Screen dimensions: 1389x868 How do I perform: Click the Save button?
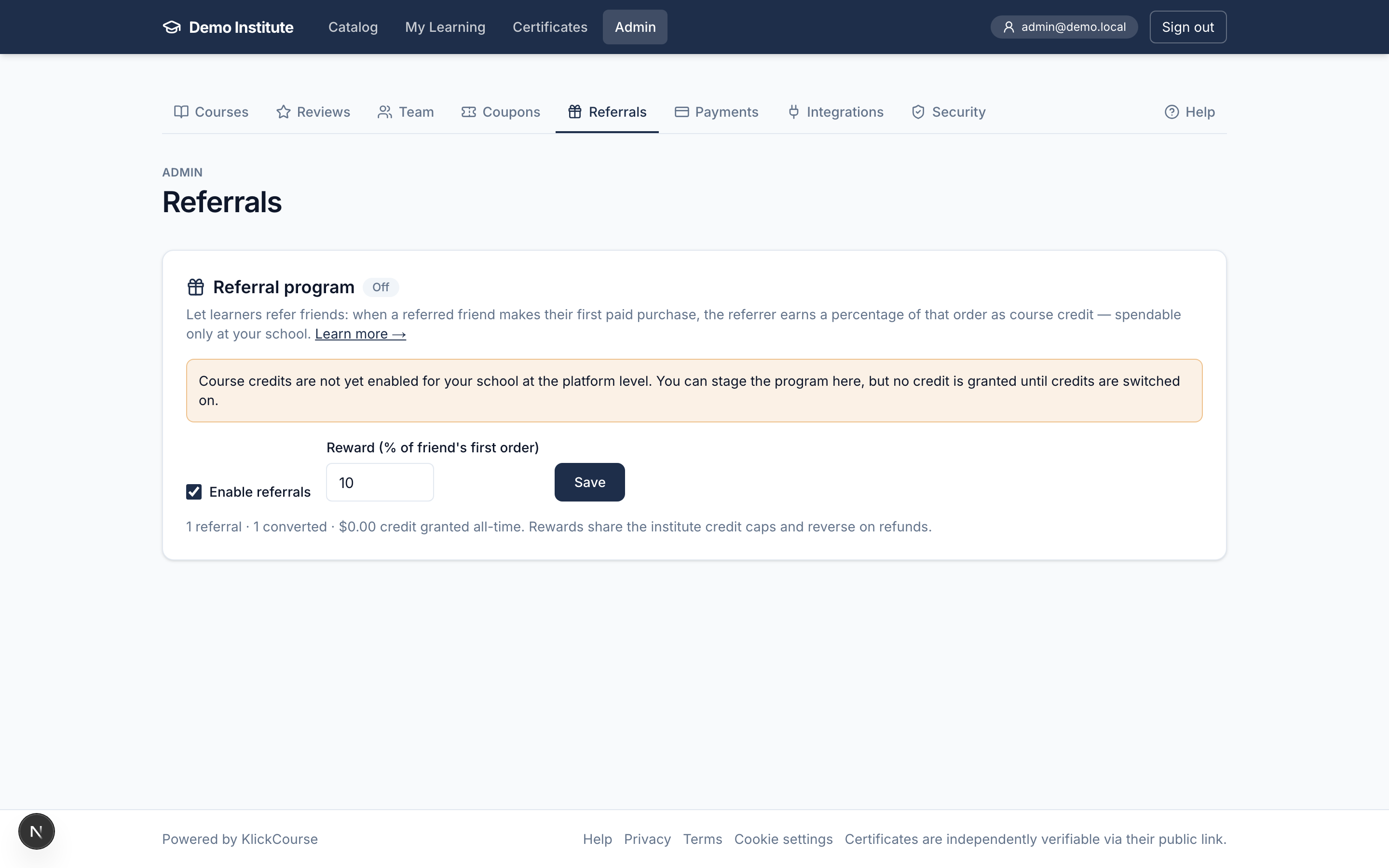[x=589, y=482]
